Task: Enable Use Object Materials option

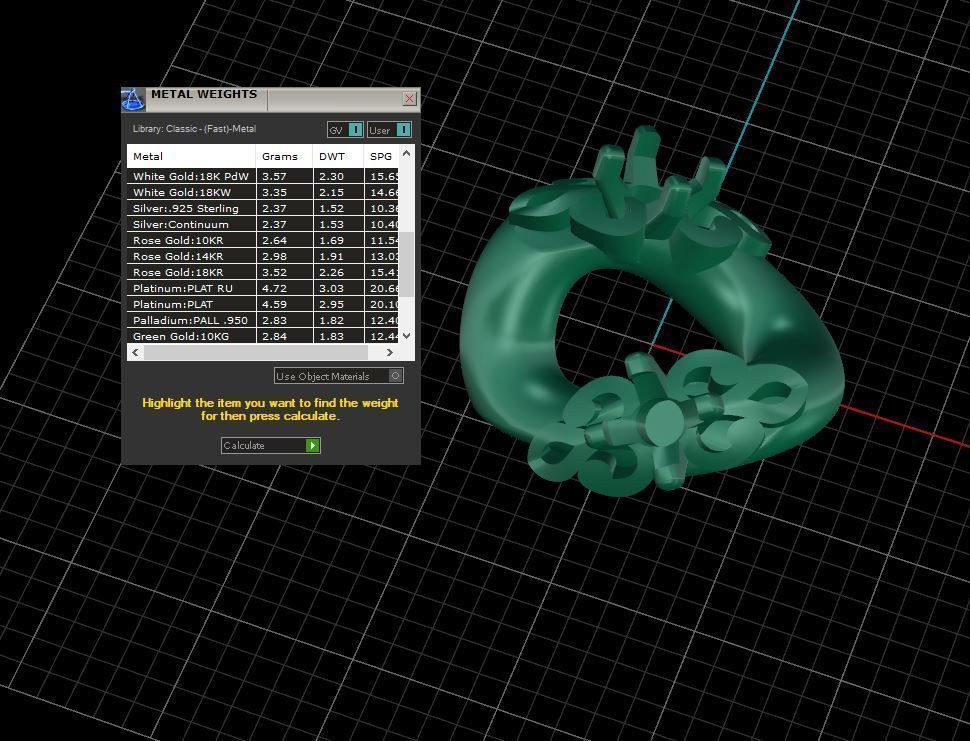Action: pos(339,375)
